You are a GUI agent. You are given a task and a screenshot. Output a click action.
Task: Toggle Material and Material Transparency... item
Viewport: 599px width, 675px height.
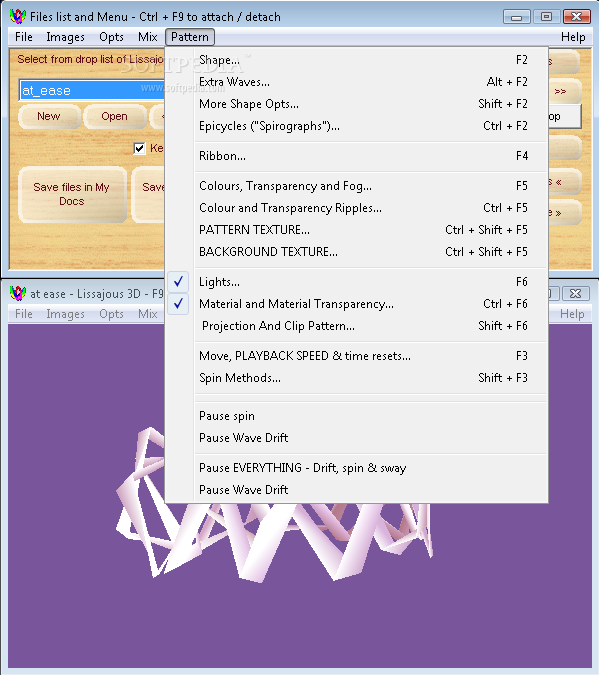click(357, 304)
